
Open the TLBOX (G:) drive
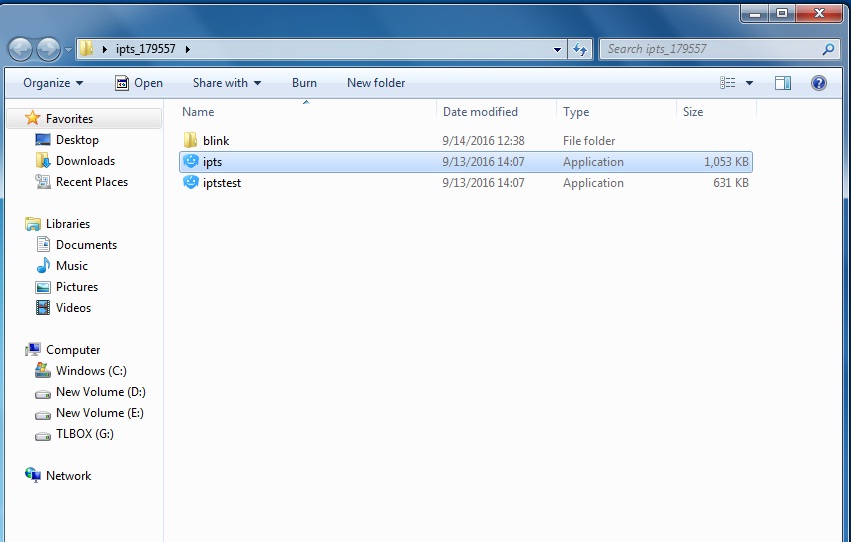(85, 434)
